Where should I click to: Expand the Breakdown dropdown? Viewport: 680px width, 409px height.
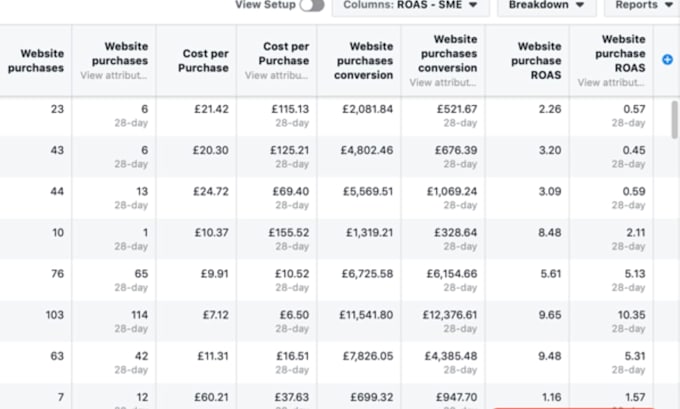click(x=546, y=6)
